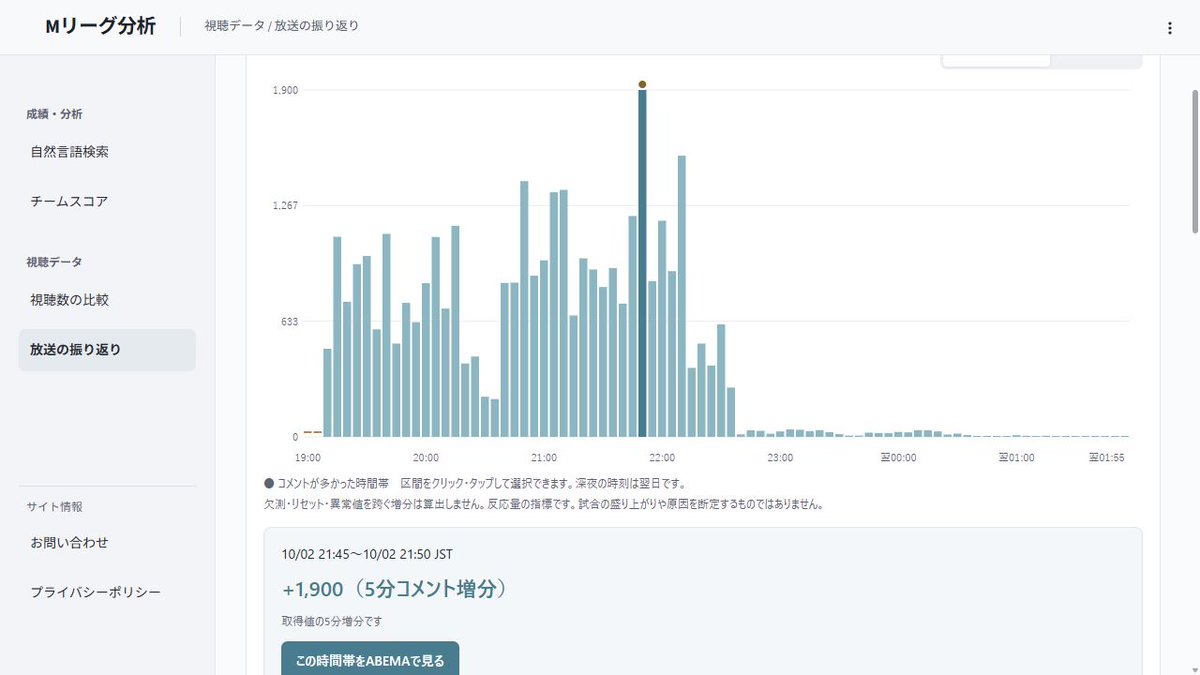Click the 成績・分析 section heading
This screenshot has height=675, width=1200.
(54, 114)
